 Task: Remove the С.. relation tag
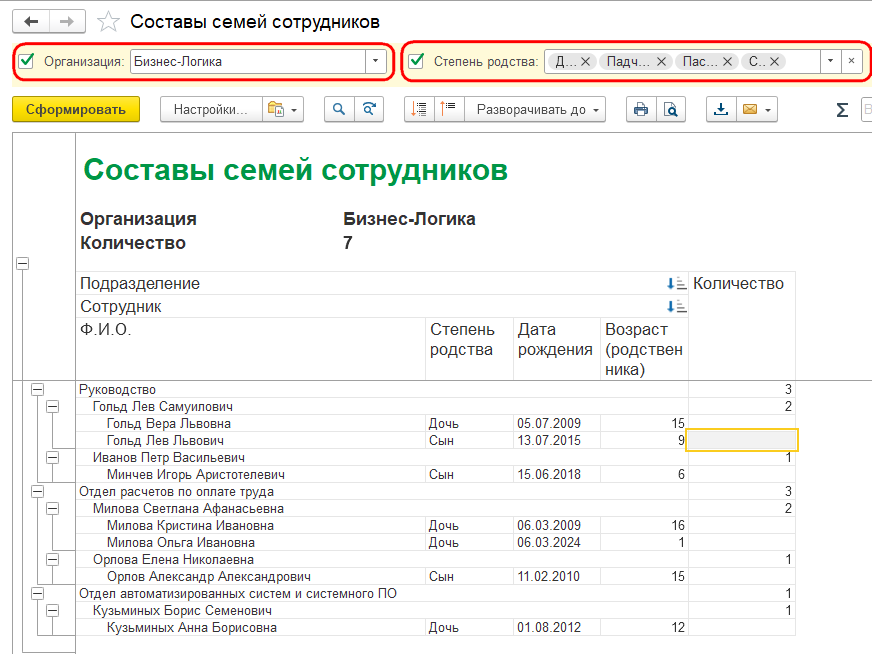point(774,62)
